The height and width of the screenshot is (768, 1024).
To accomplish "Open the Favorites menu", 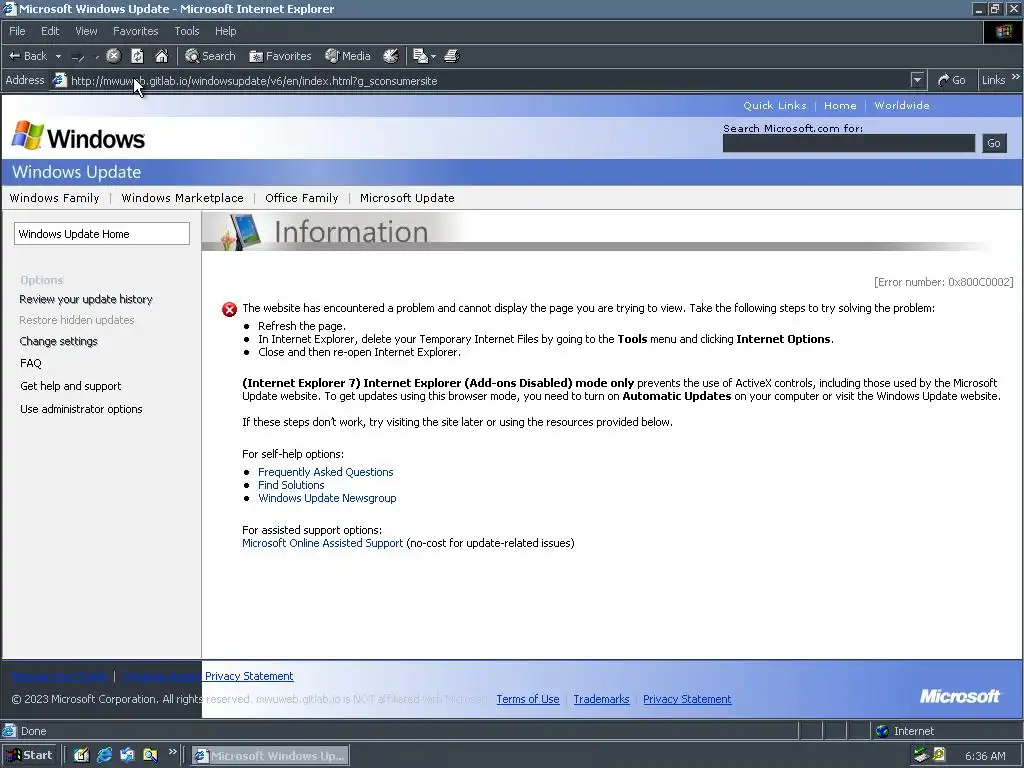I will click(x=135, y=31).
